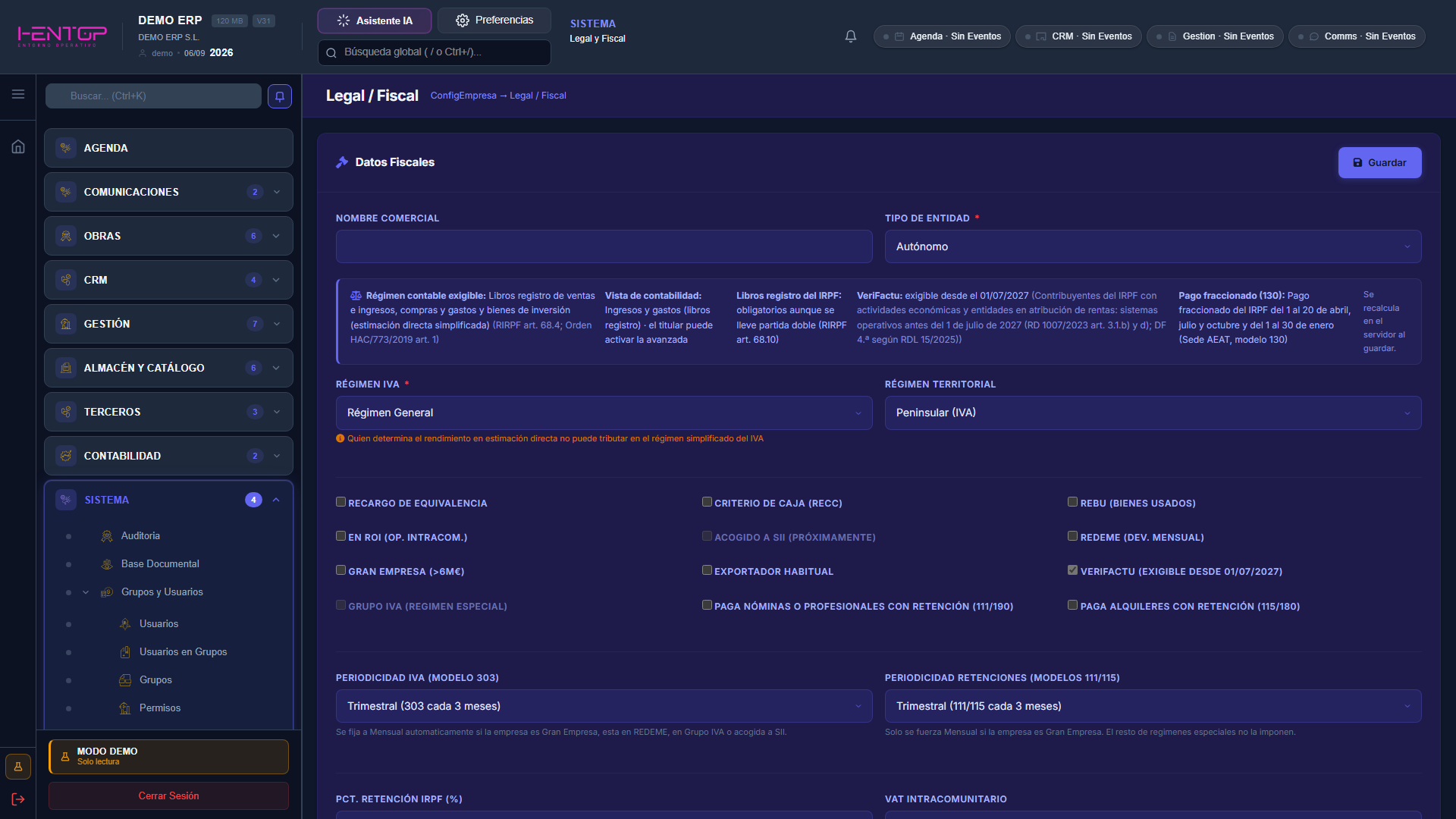Click the OBRAS module icon
The height and width of the screenshot is (819, 1456).
(66, 236)
